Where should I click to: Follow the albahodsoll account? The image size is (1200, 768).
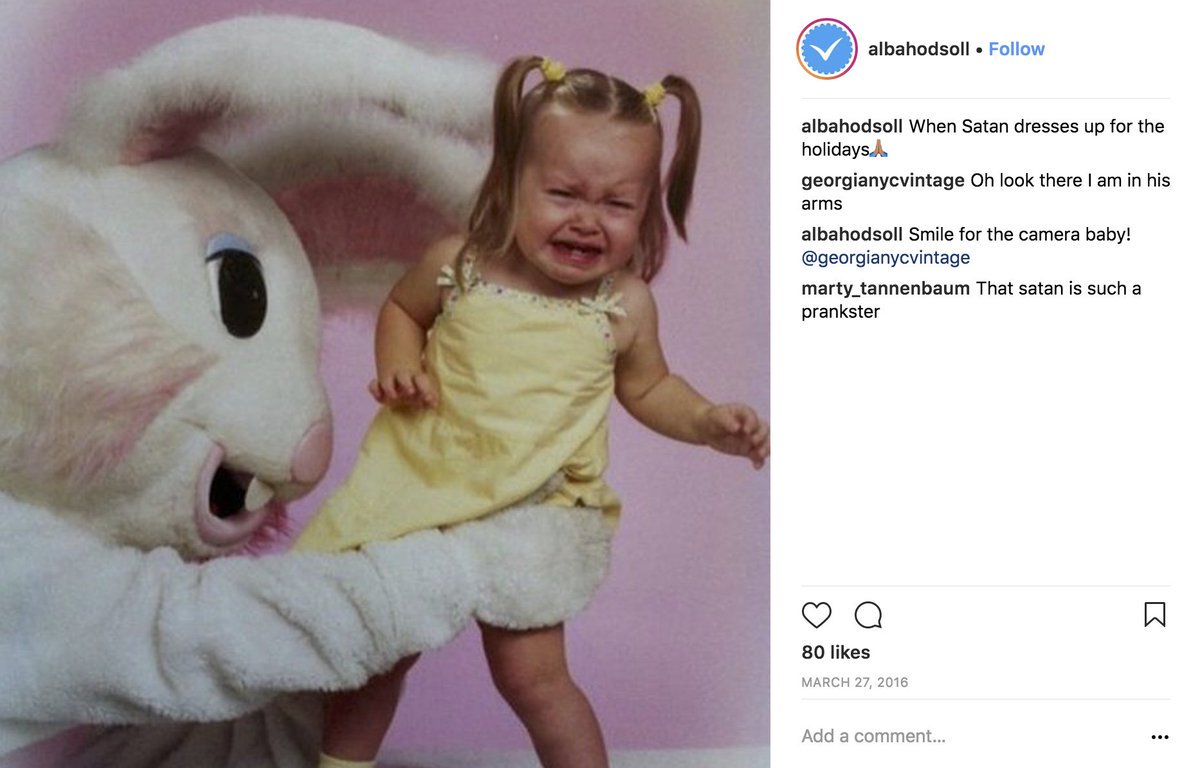point(1016,49)
